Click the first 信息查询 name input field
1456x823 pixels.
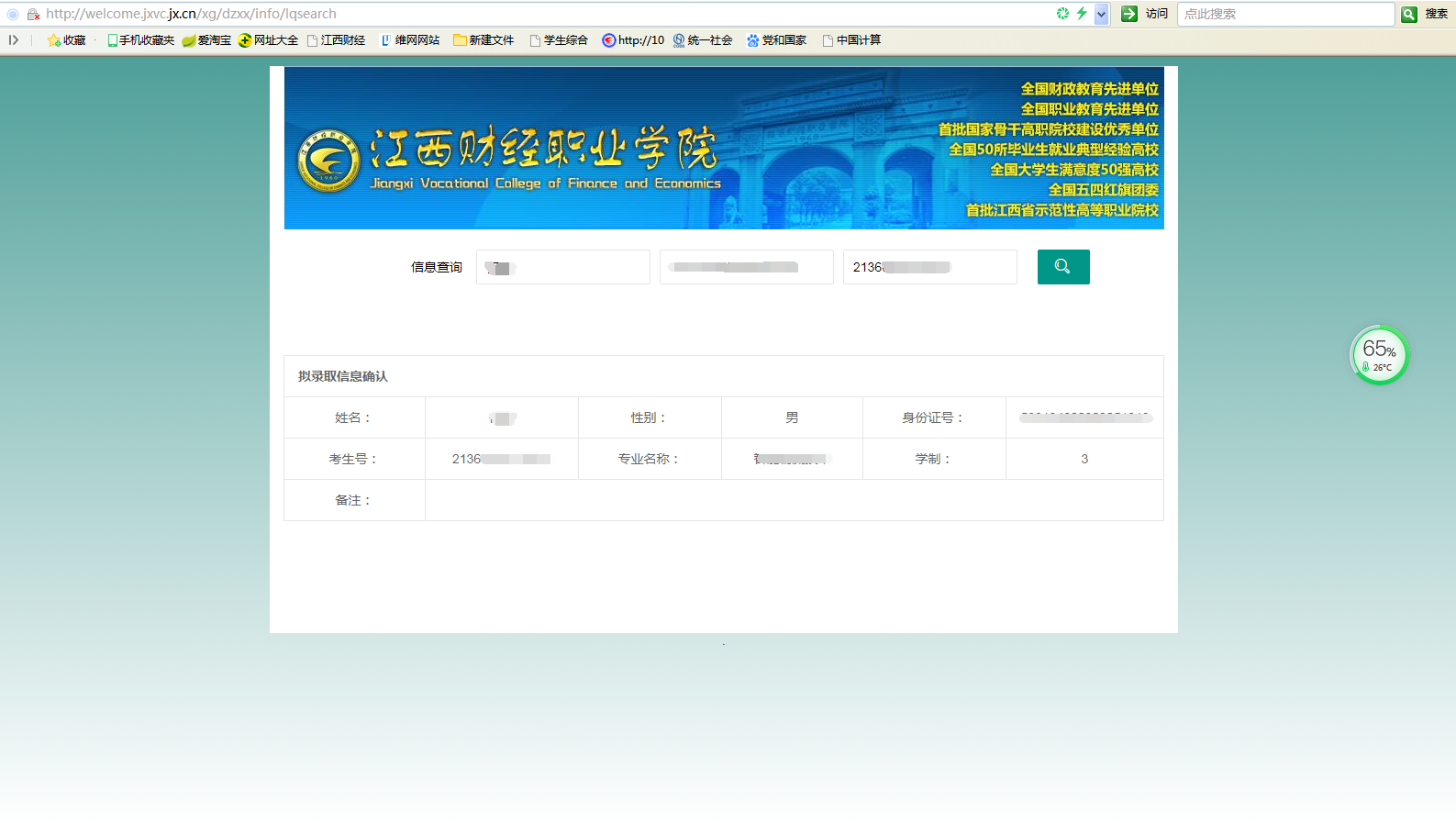pyautogui.click(x=562, y=267)
